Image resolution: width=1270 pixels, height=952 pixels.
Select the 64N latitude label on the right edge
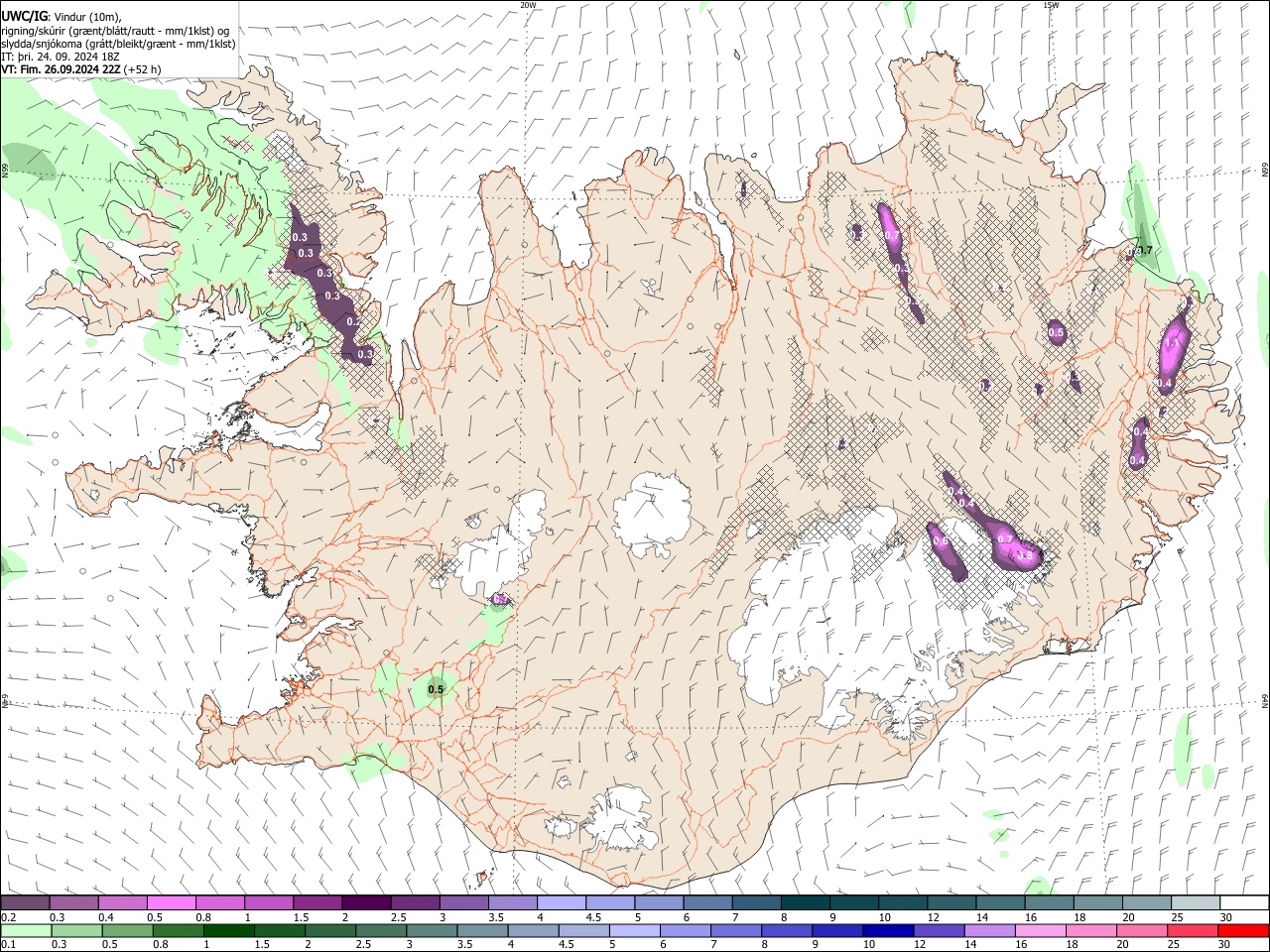[x=1265, y=700]
